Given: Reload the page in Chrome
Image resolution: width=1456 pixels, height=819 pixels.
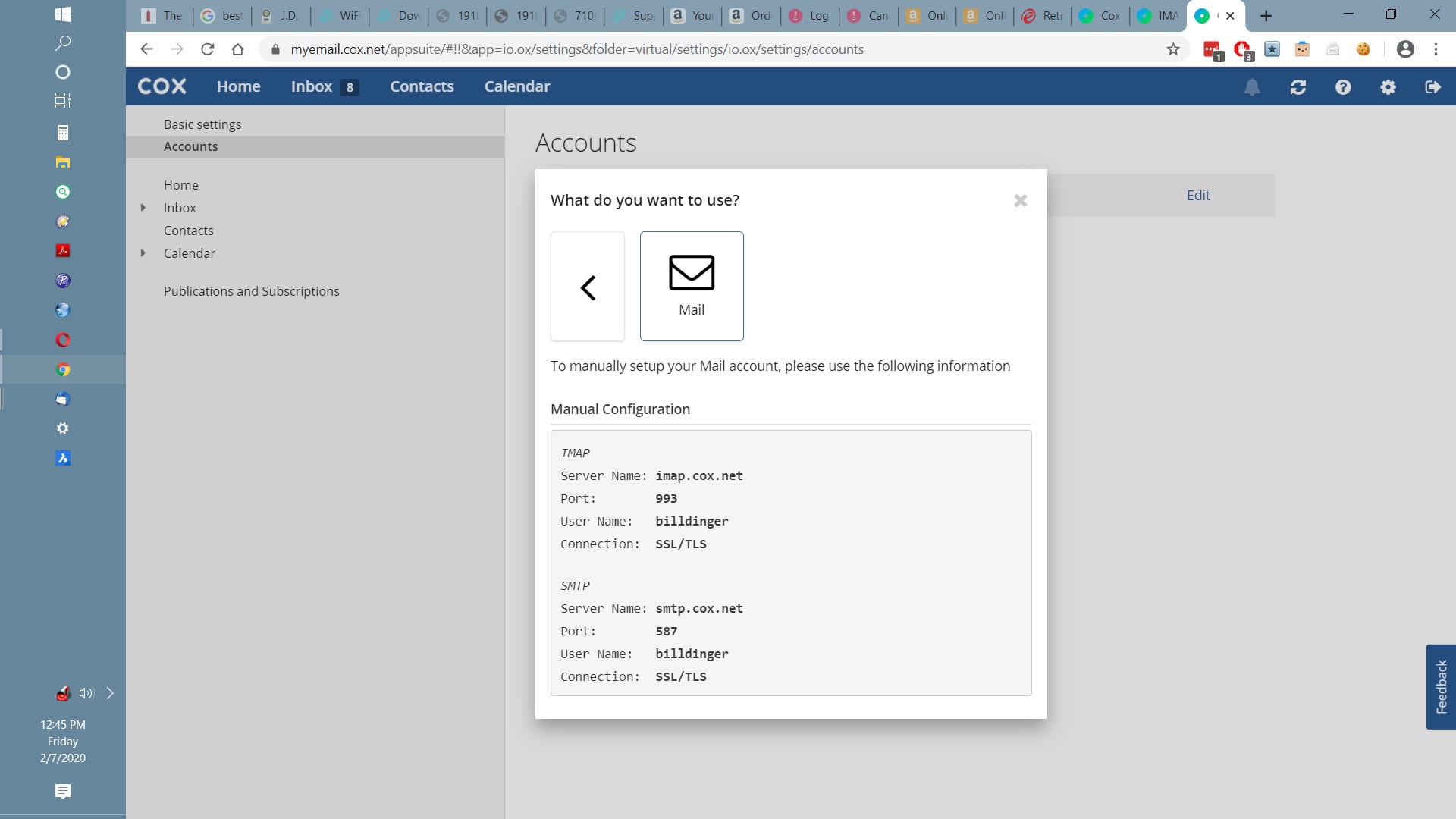Looking at the screenshot, I should coord(207,49).
